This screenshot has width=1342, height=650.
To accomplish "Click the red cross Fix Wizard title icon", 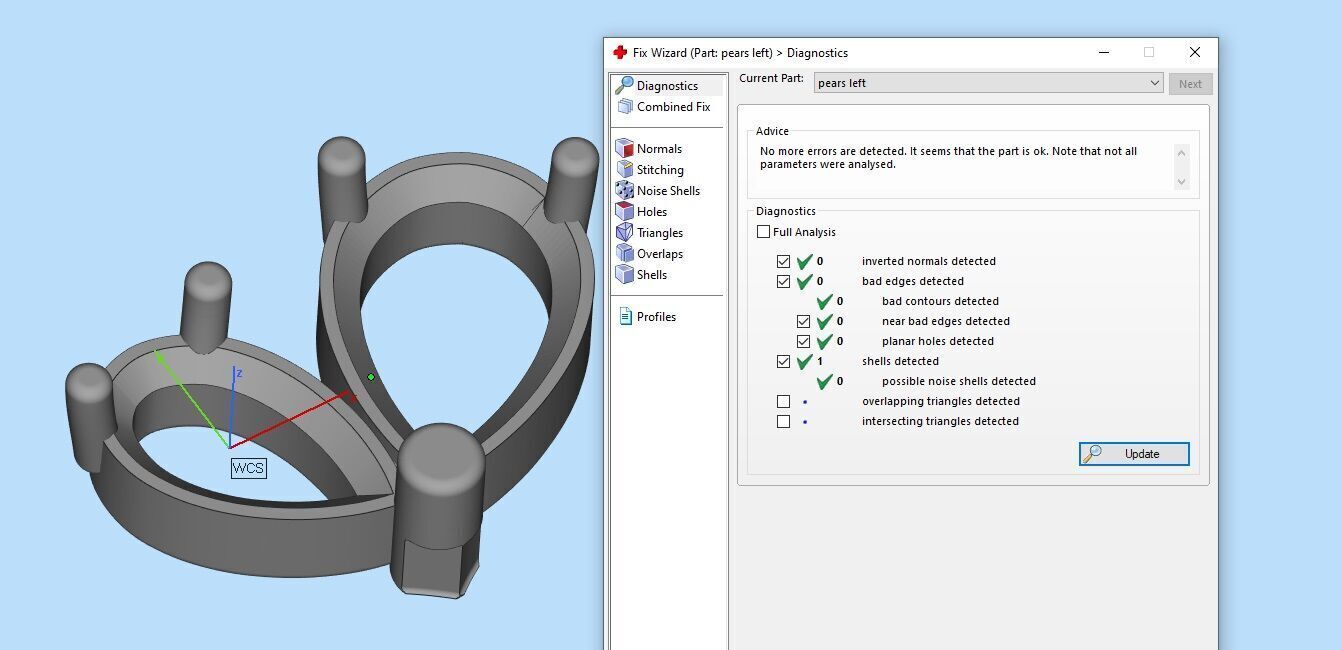I will [620, 52].
